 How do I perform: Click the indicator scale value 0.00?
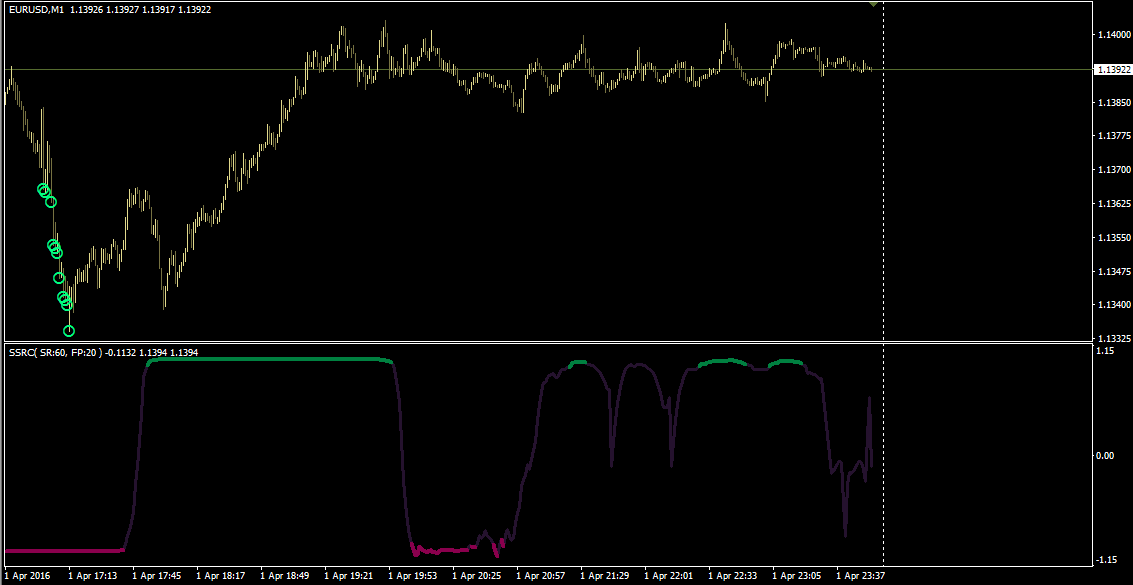point(1106,455)
